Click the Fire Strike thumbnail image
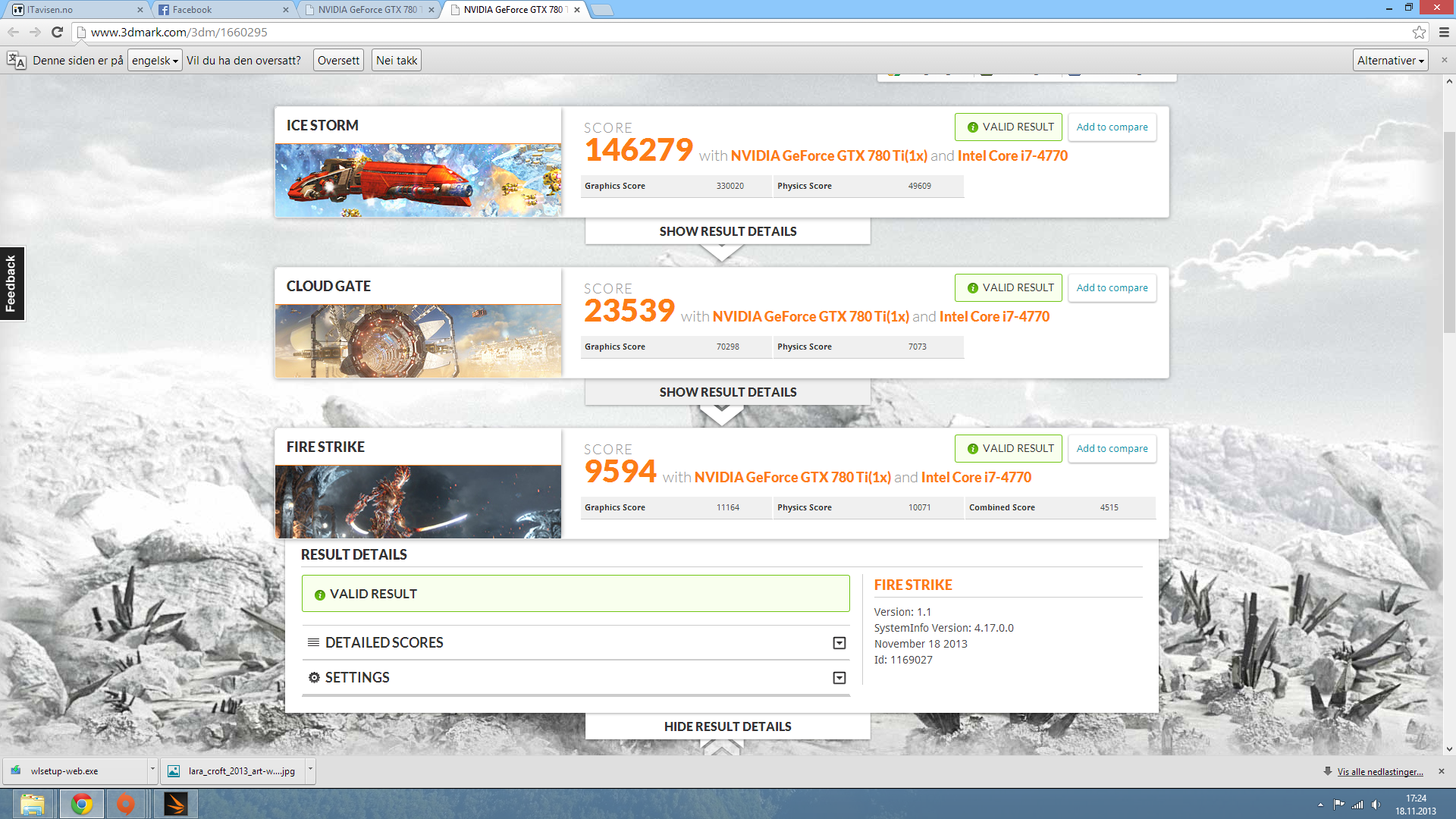 tap(418, 502)
